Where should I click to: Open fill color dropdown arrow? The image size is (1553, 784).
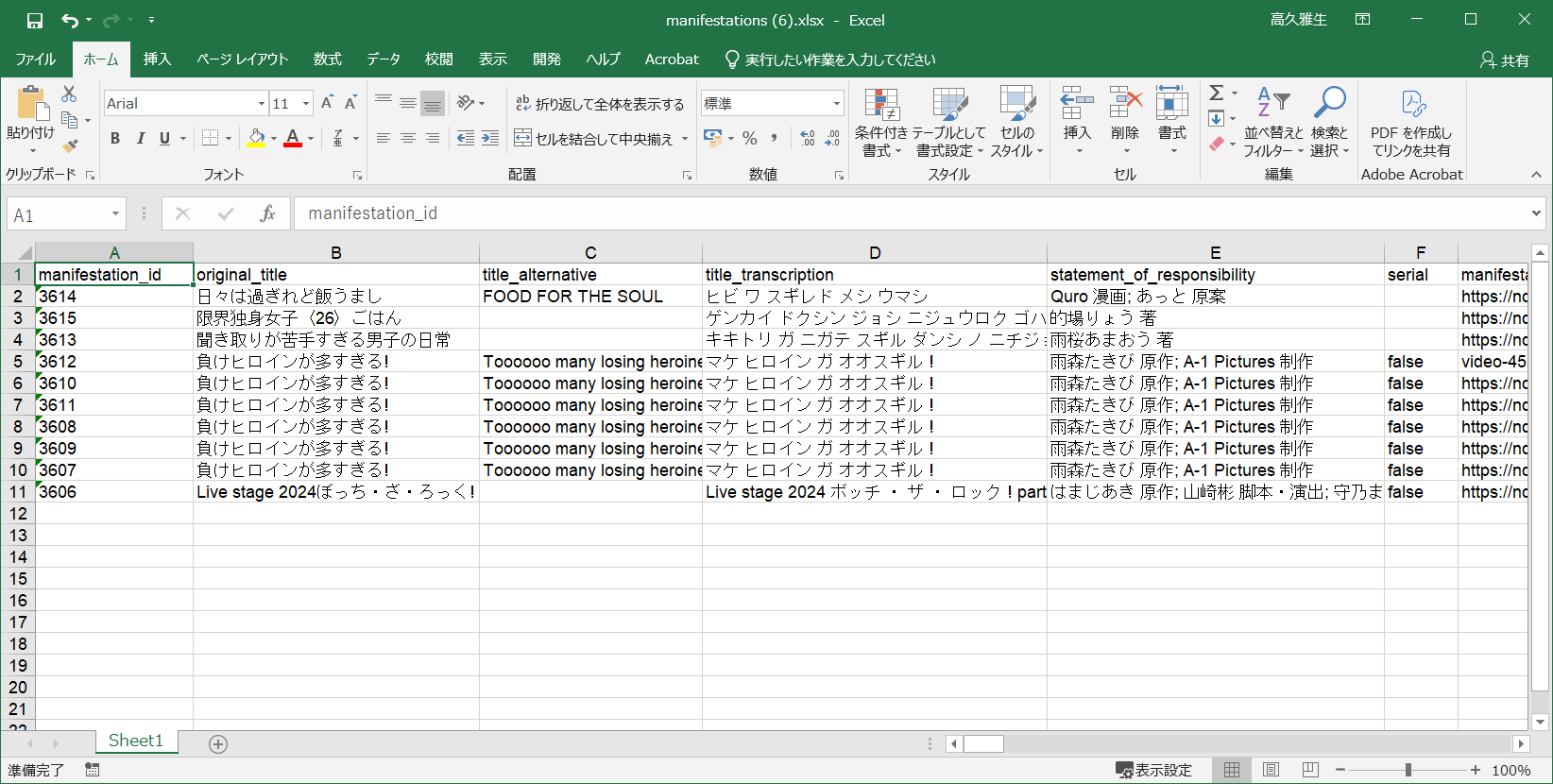tap(274, 139)
